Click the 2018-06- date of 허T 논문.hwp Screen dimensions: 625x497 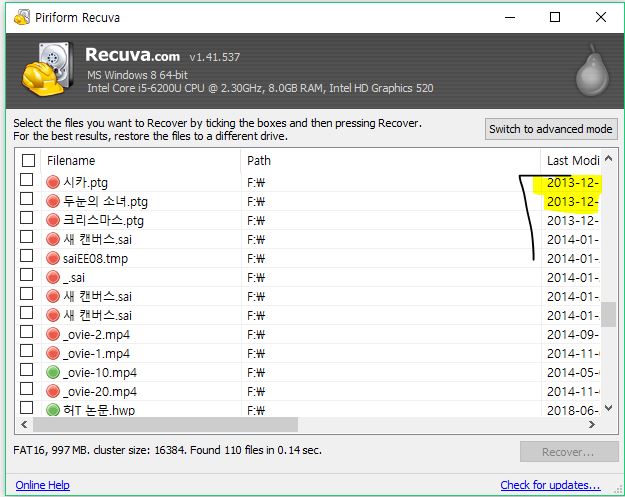(x=572, y=410)
